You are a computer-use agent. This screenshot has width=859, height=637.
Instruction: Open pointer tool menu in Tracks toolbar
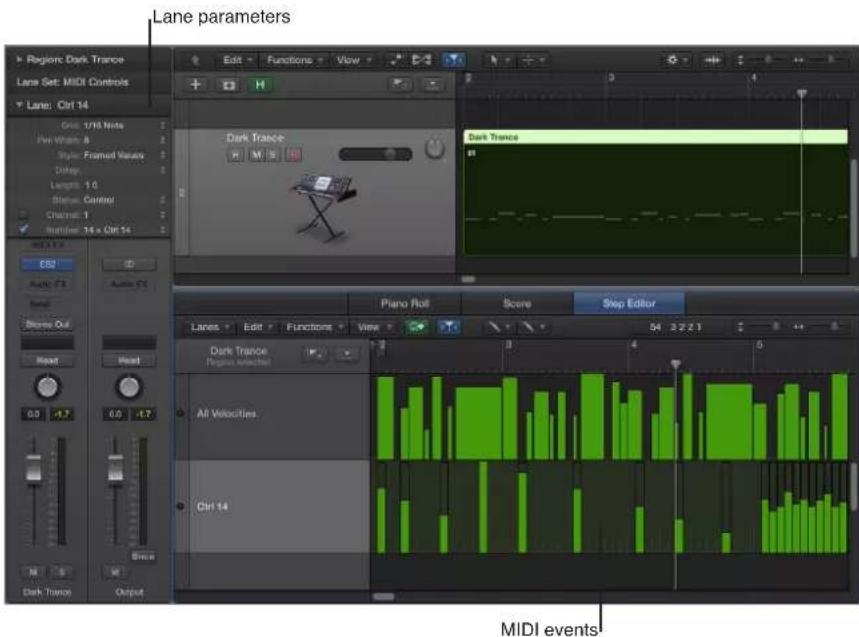point(497,60)
